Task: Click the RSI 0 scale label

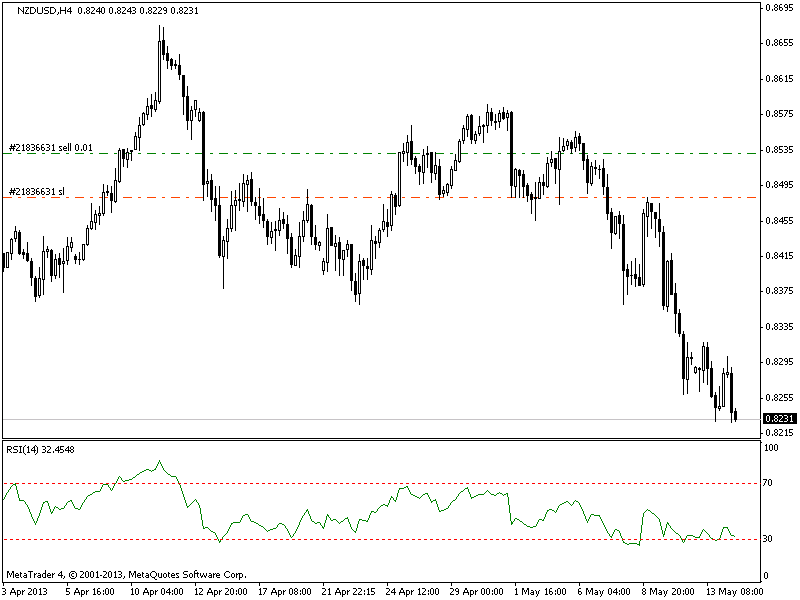Action: coord(766,576)
